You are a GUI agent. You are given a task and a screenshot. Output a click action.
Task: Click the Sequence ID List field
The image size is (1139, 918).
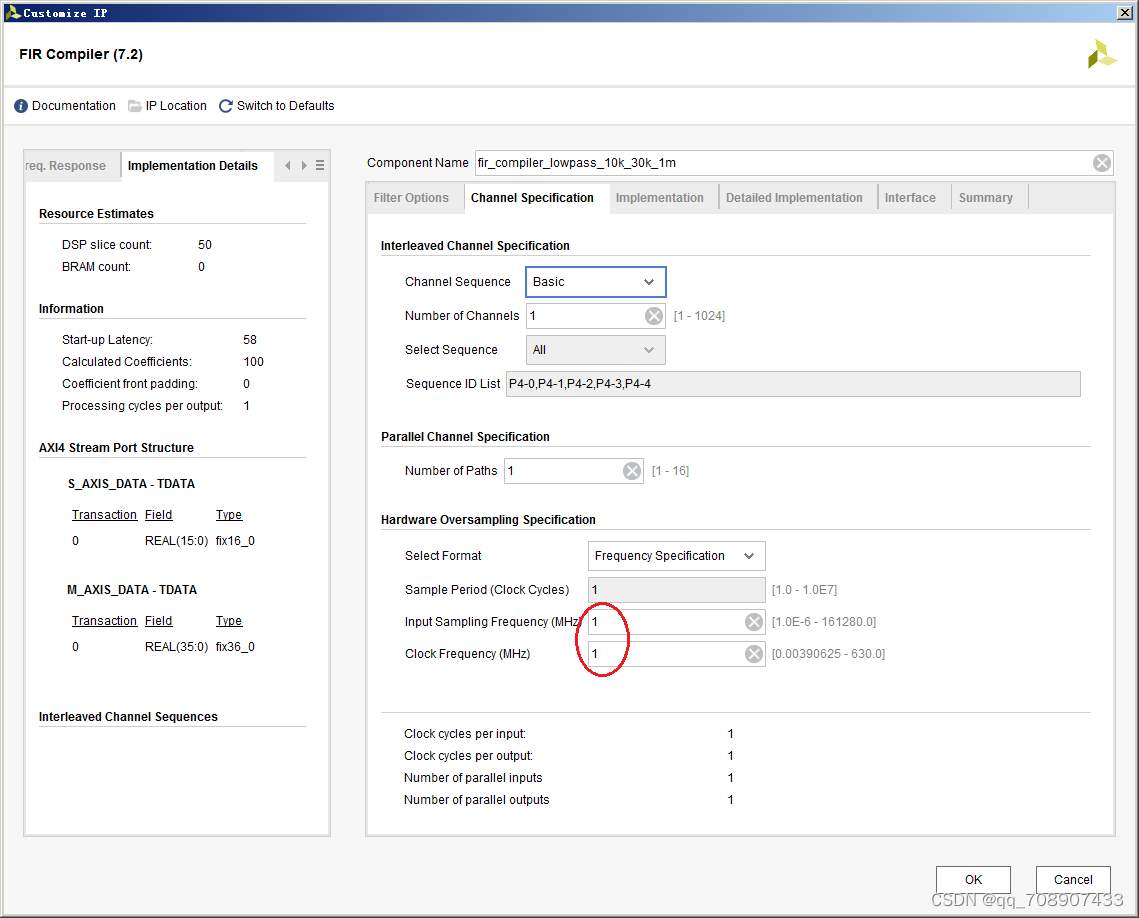793,384
